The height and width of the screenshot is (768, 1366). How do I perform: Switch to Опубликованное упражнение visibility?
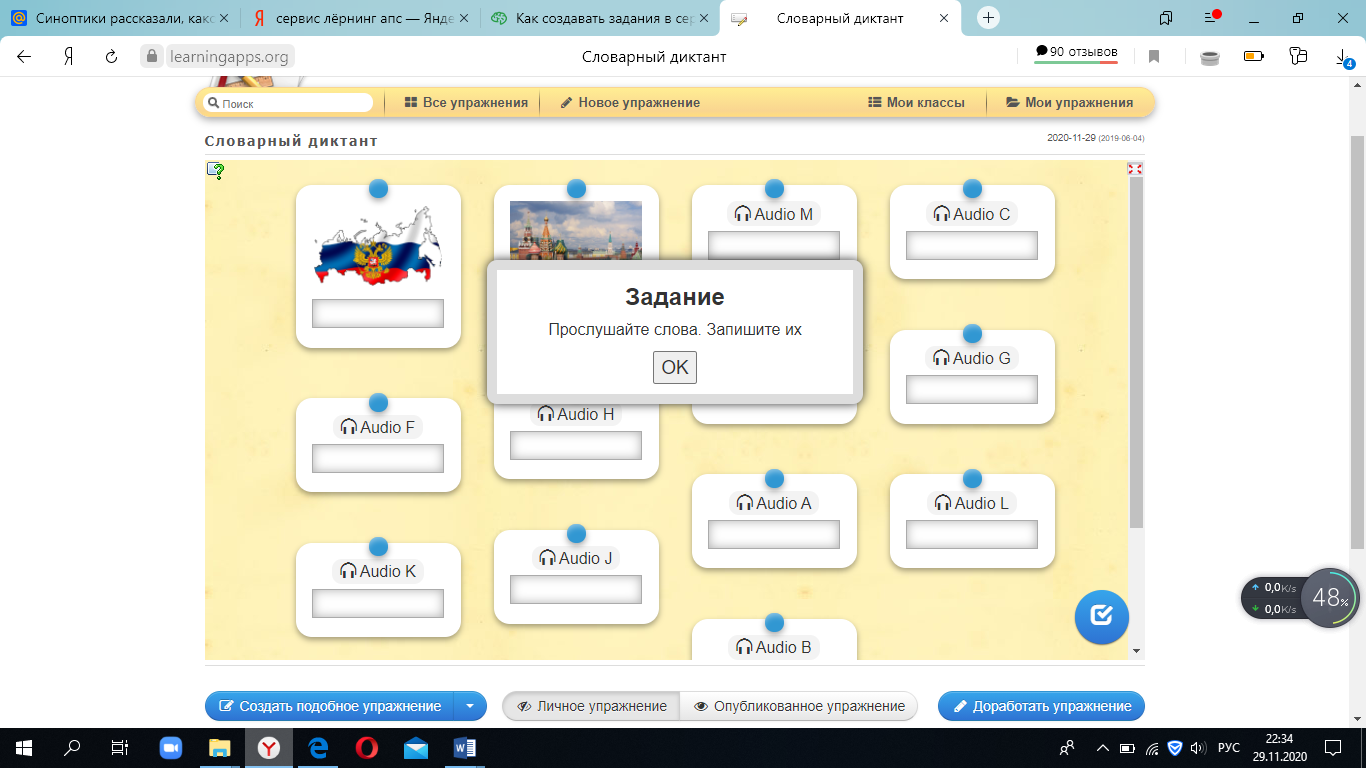coord(798,706)
